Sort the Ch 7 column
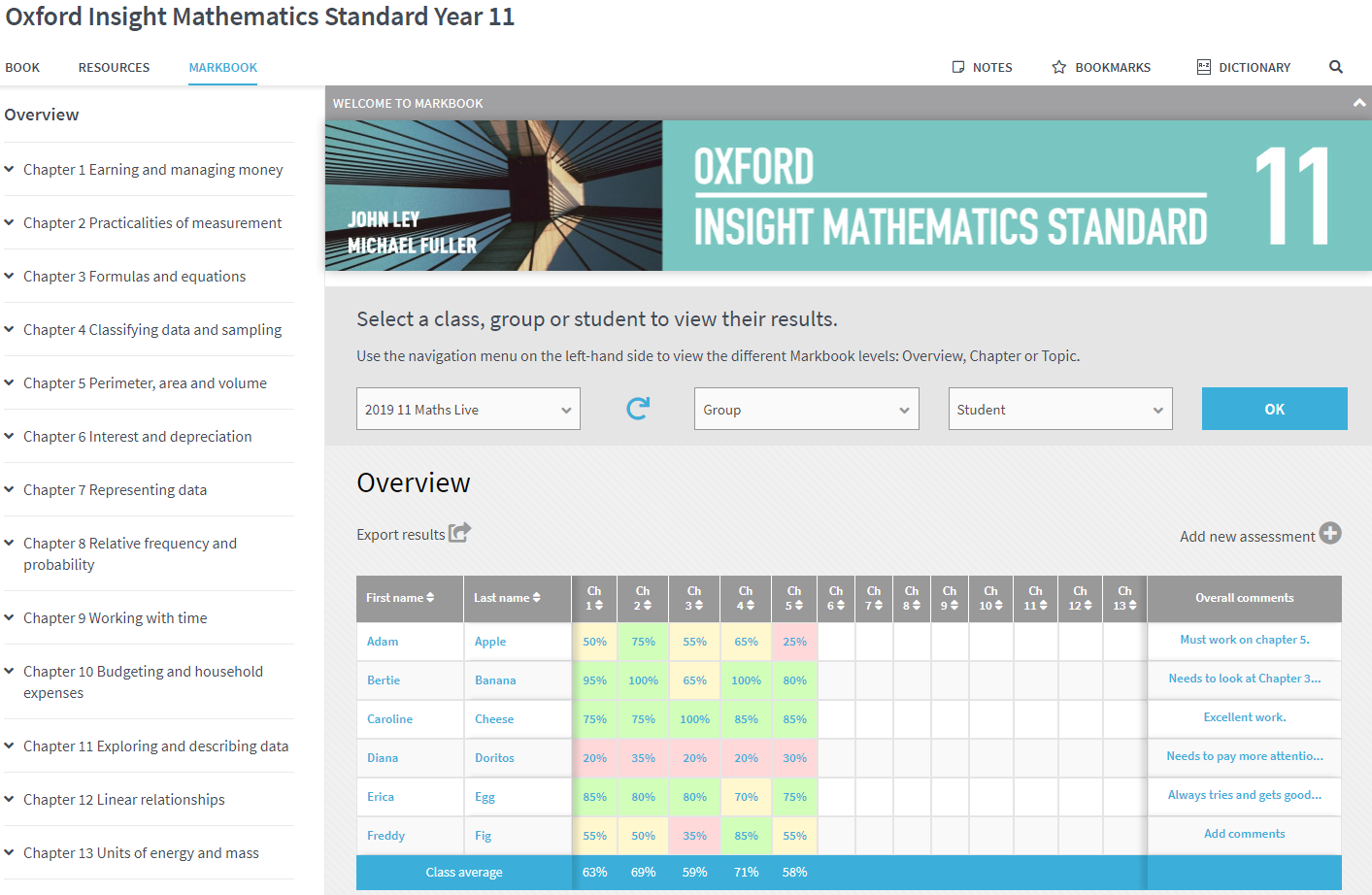 [x=879, y=605]
